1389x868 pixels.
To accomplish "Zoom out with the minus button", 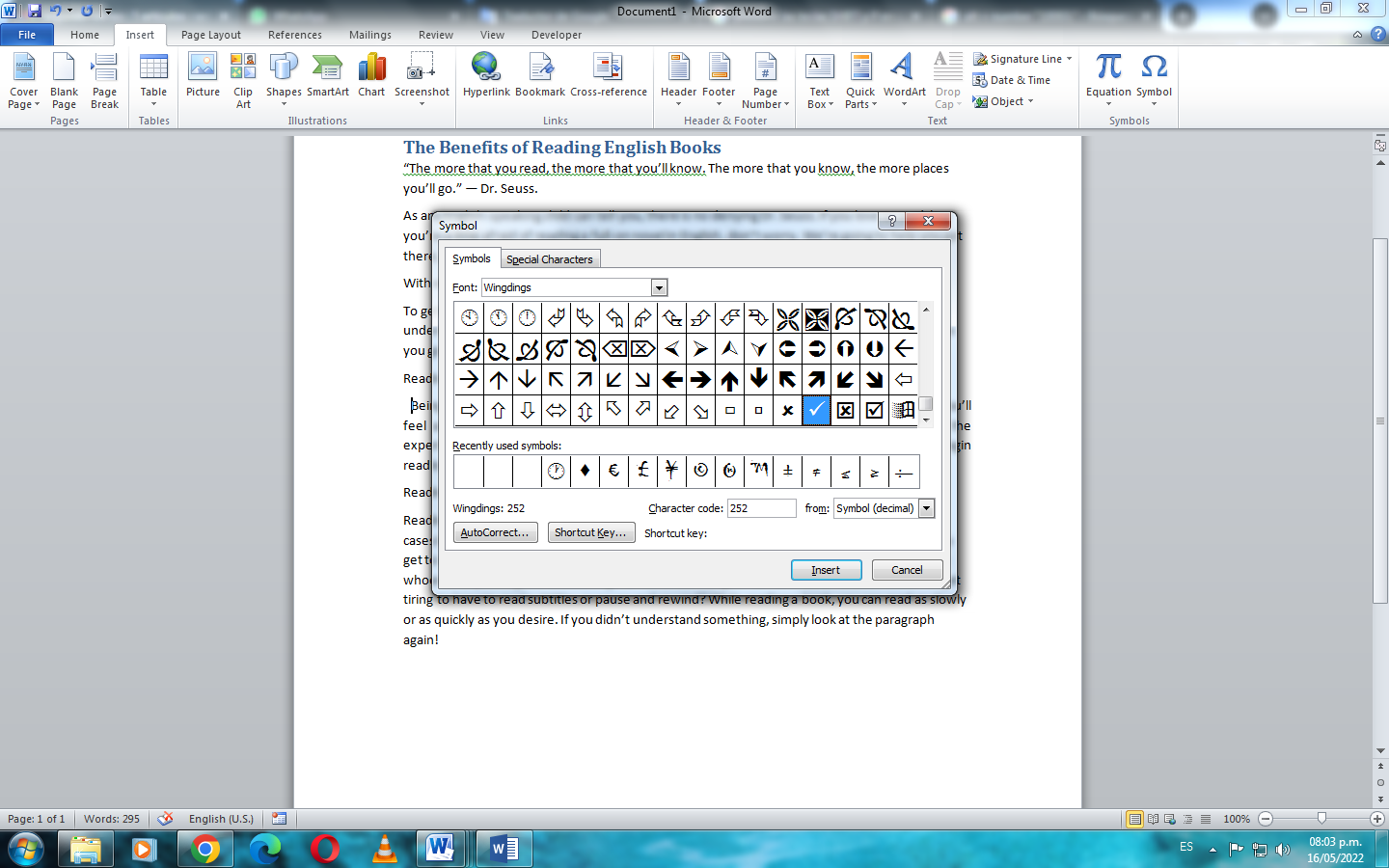I will (1266, 819).
